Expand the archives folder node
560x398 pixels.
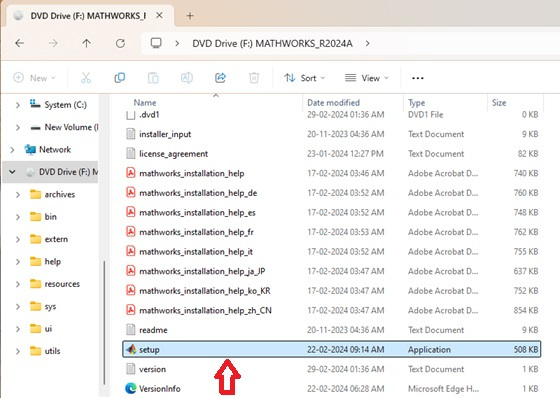18,195
